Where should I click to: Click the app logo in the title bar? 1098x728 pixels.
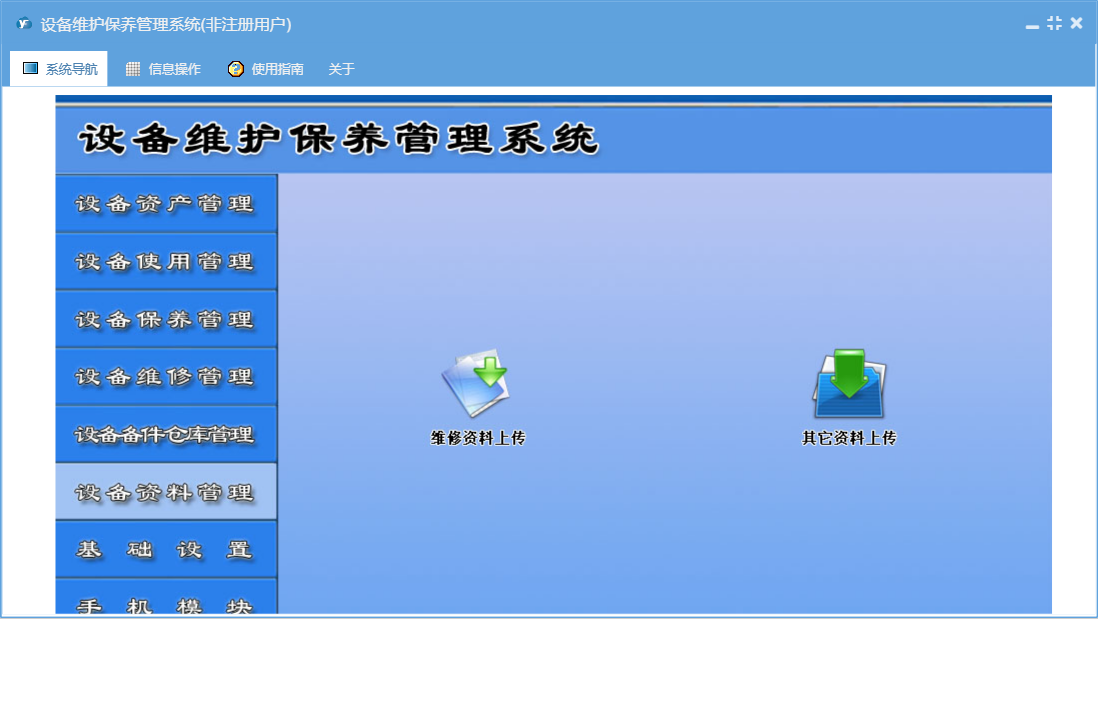25,24
